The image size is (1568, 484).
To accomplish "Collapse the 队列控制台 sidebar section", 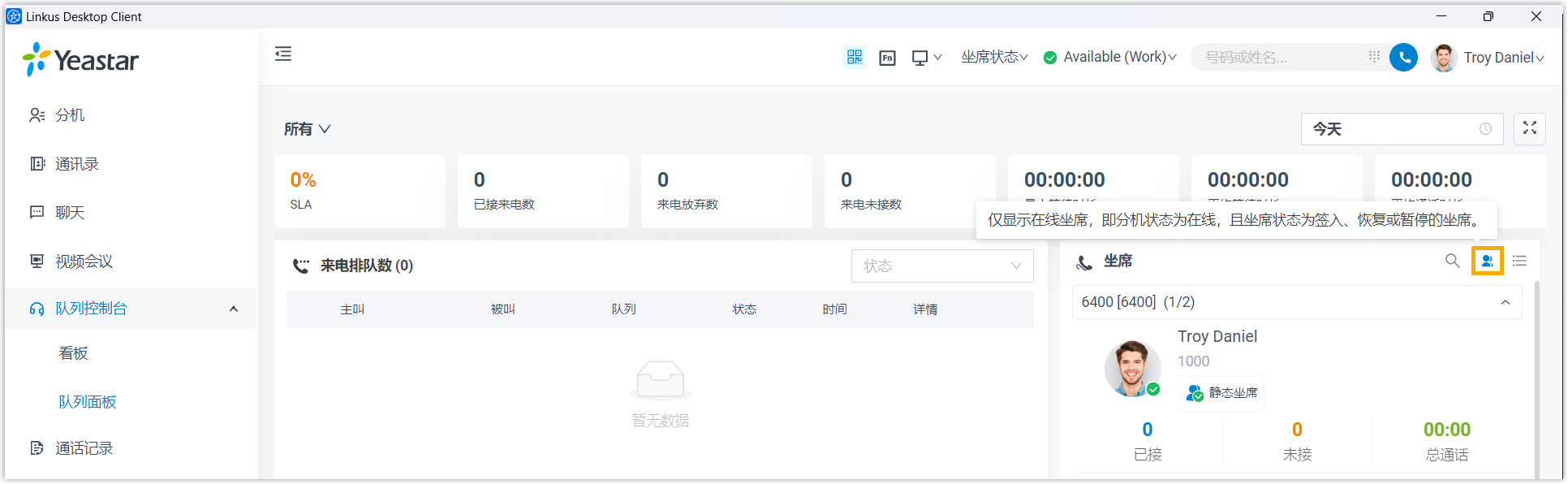I will coord(234,309).
